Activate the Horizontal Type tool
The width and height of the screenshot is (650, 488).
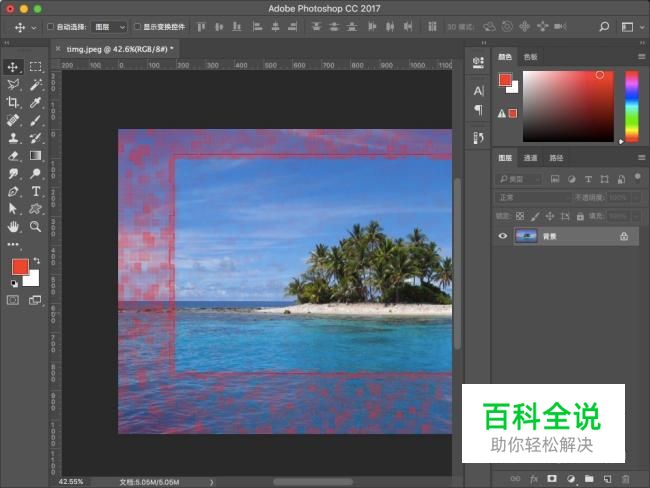click(x=36, y=191)
